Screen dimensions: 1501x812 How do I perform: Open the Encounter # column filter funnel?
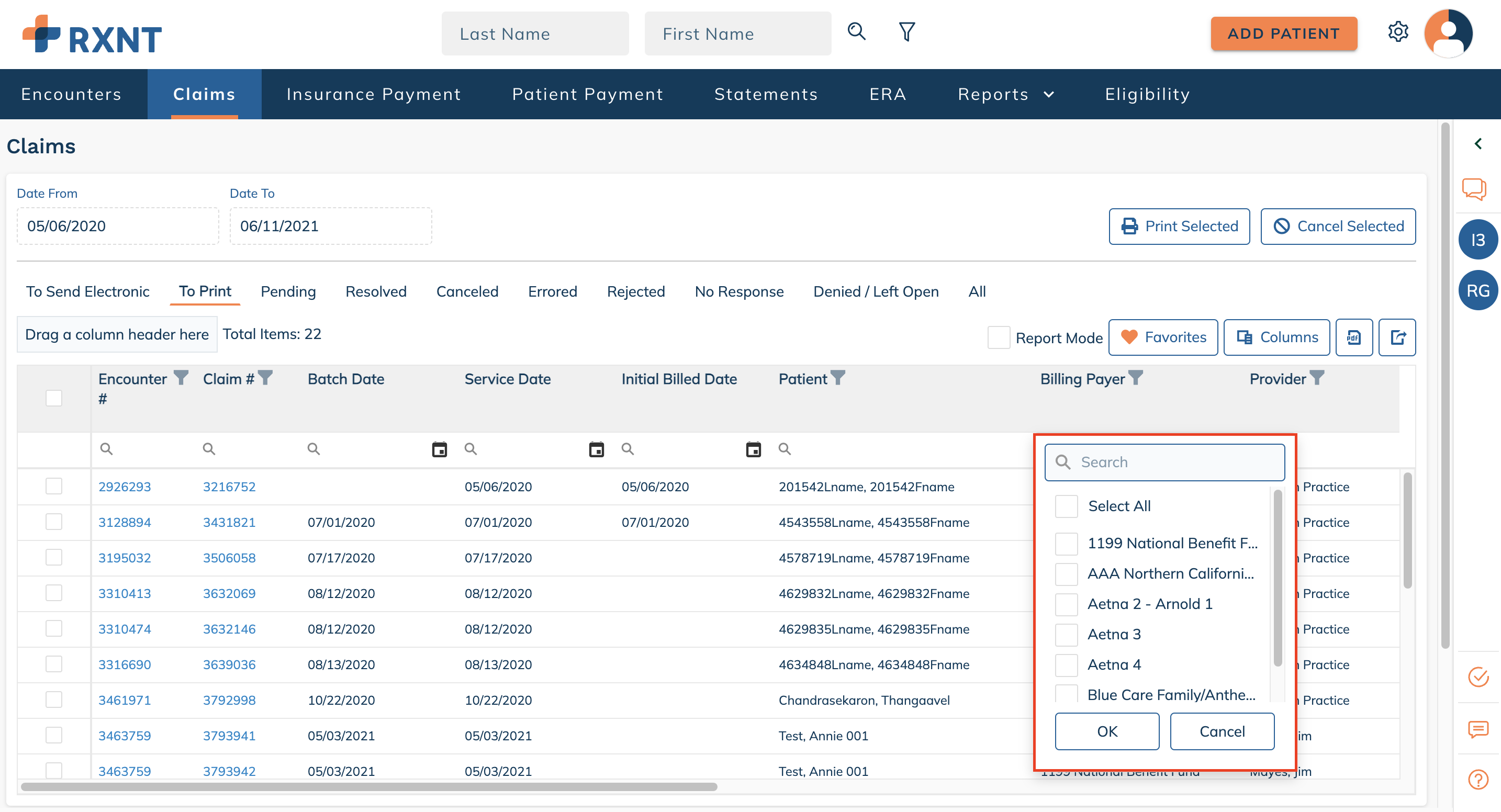tap(181, 378)
